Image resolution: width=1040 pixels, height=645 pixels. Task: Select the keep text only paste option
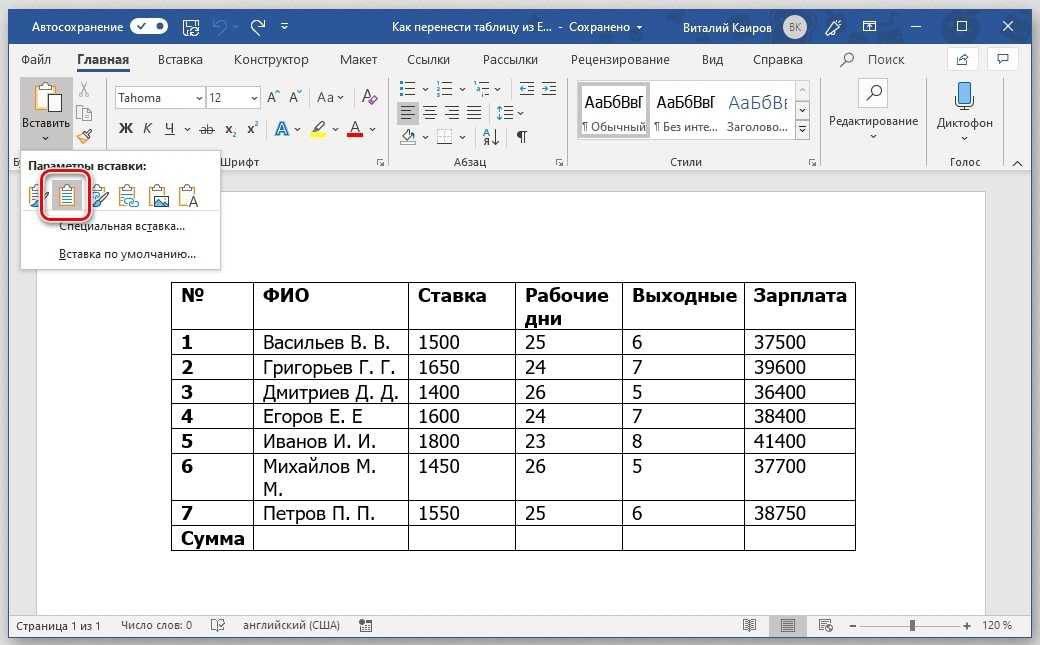pos(188,196)
